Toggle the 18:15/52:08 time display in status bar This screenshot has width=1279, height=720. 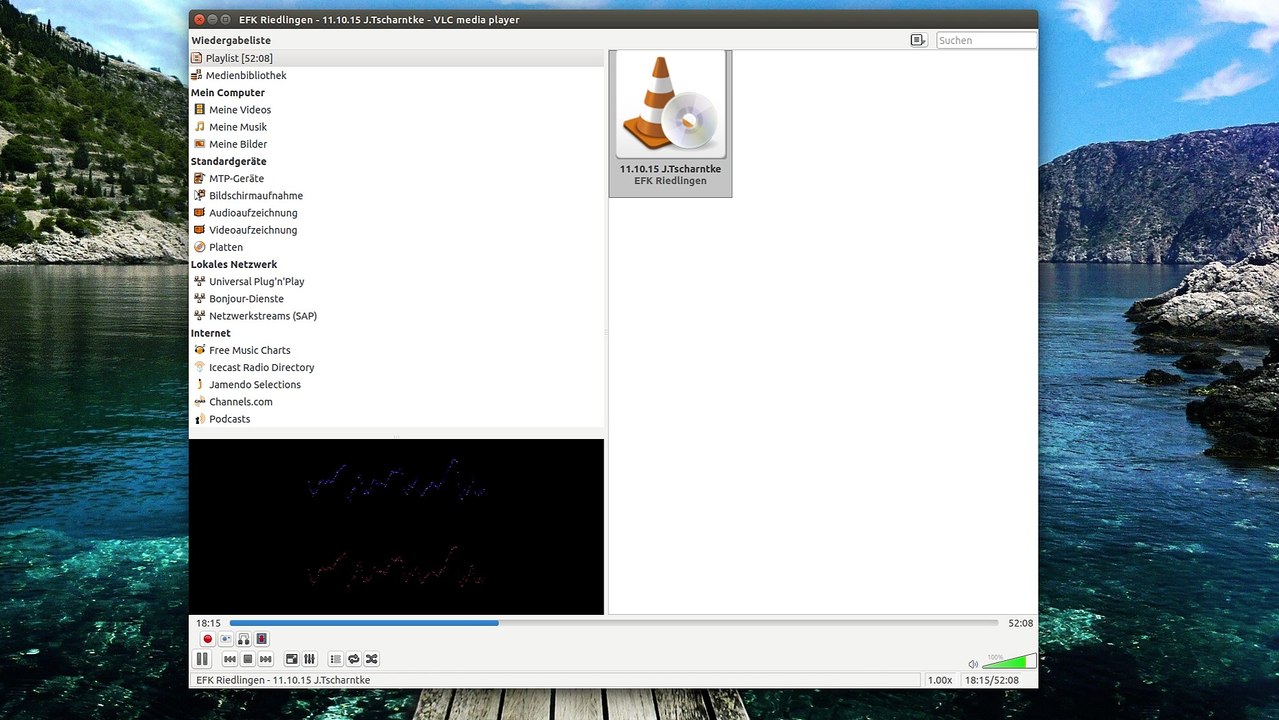[x=992, y=680]
